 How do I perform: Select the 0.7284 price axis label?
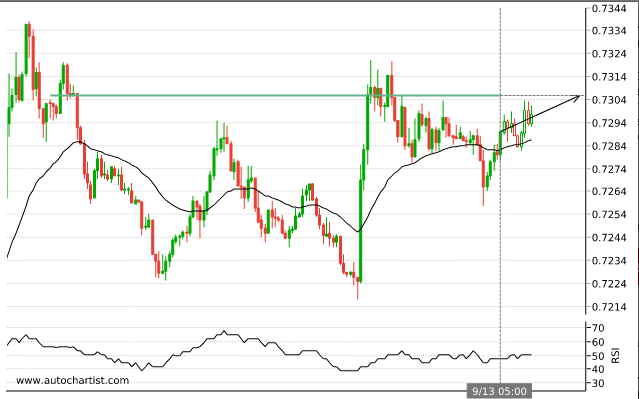coord(609,146)
